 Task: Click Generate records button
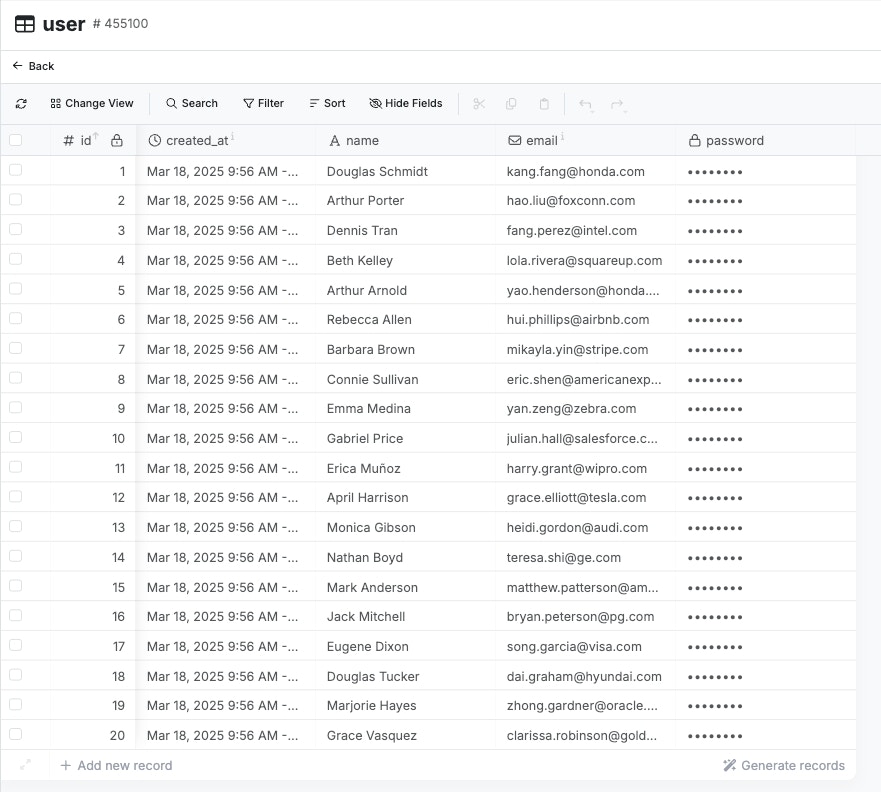784,765
